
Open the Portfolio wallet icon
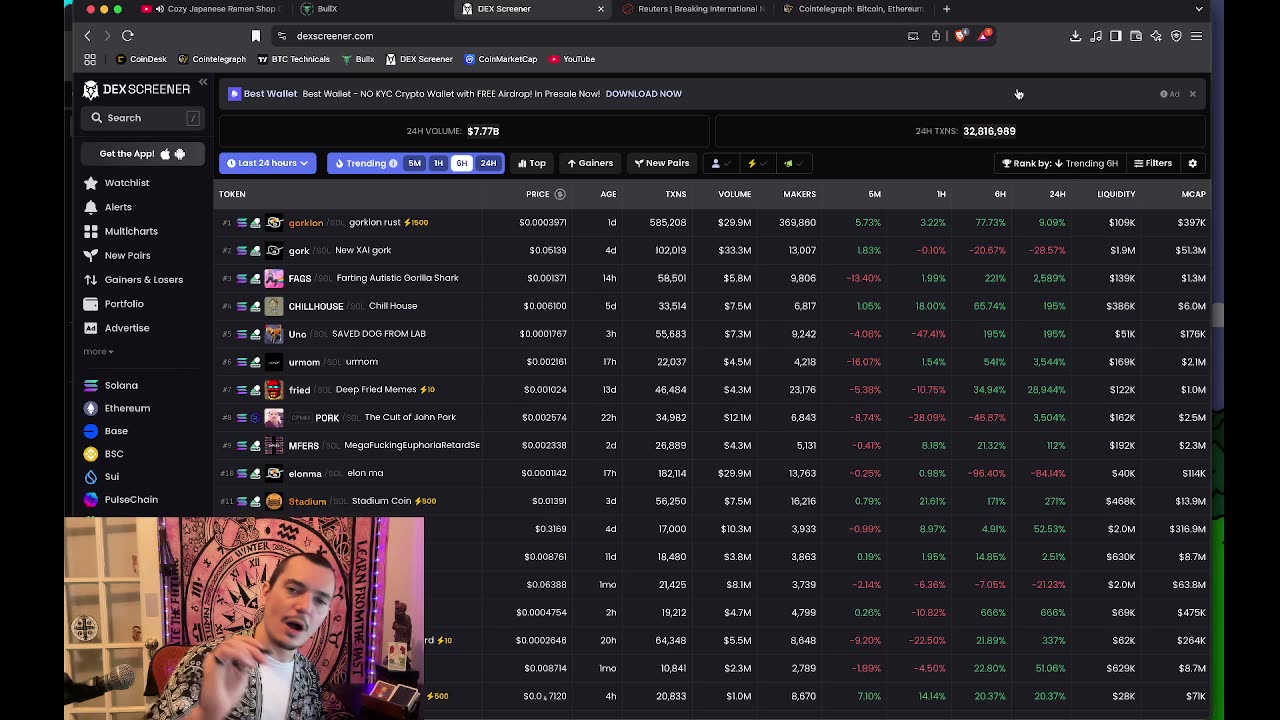(x=91, y=304)
